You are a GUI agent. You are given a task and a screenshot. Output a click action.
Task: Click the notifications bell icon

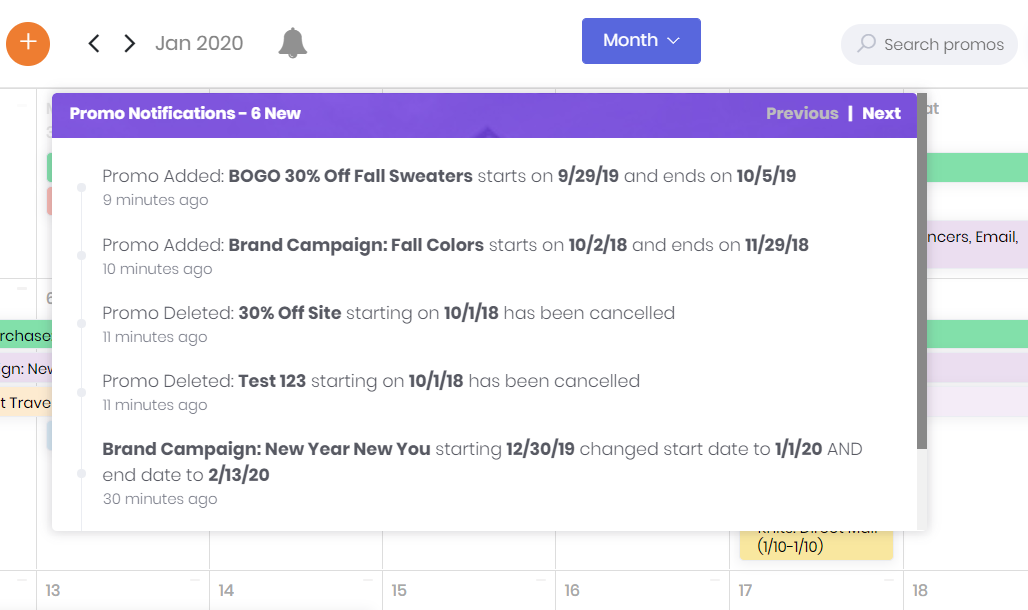pos(292,43)
